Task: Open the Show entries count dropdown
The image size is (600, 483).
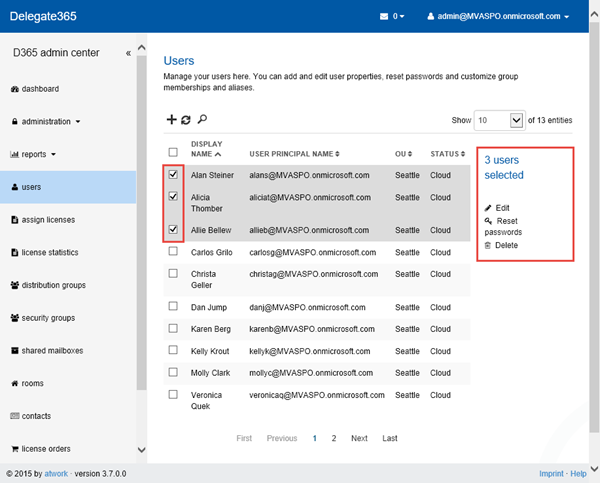Action: pos(516,120)
